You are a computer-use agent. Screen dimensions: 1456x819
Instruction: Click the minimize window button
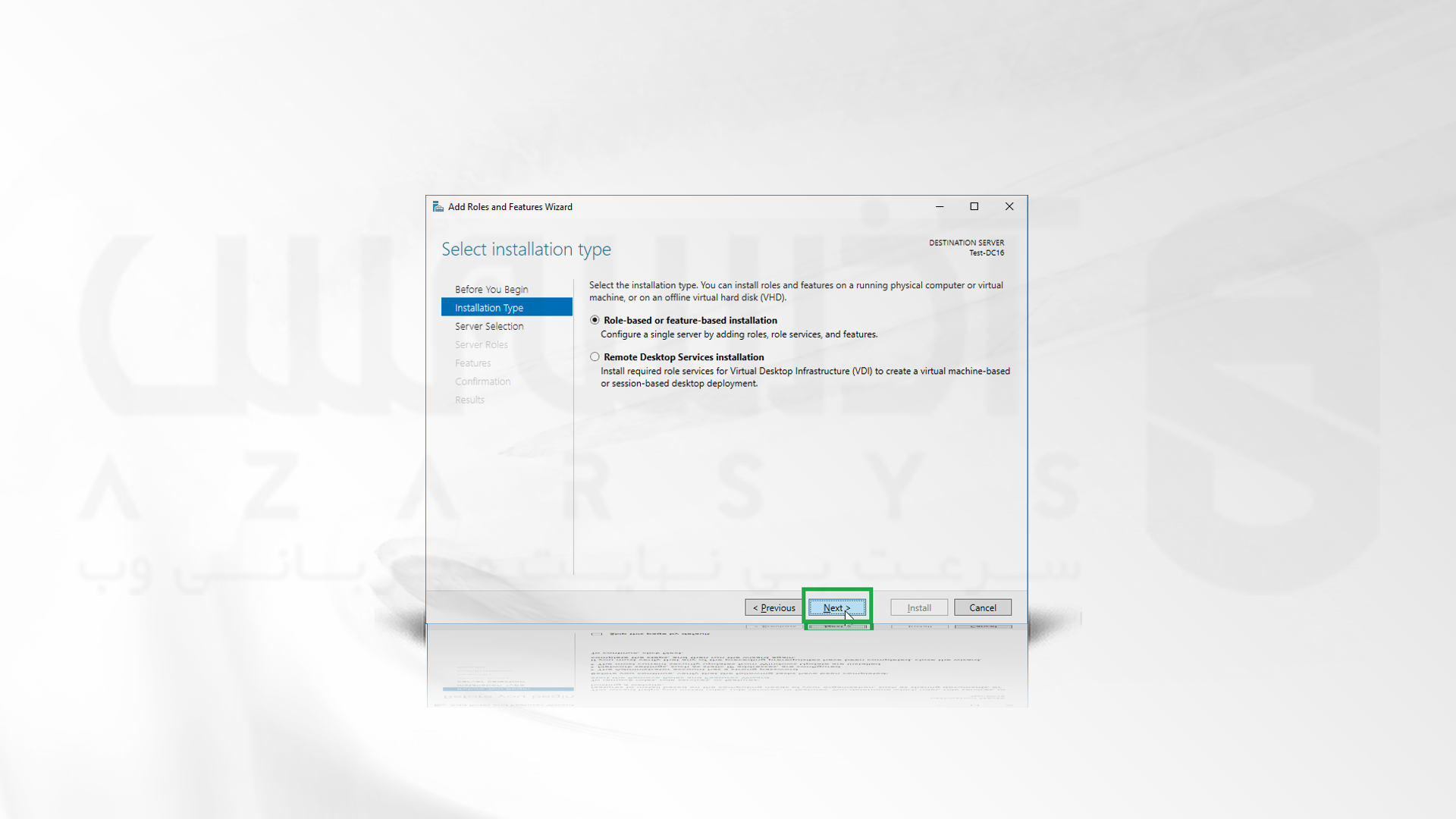tap(939, 207)
